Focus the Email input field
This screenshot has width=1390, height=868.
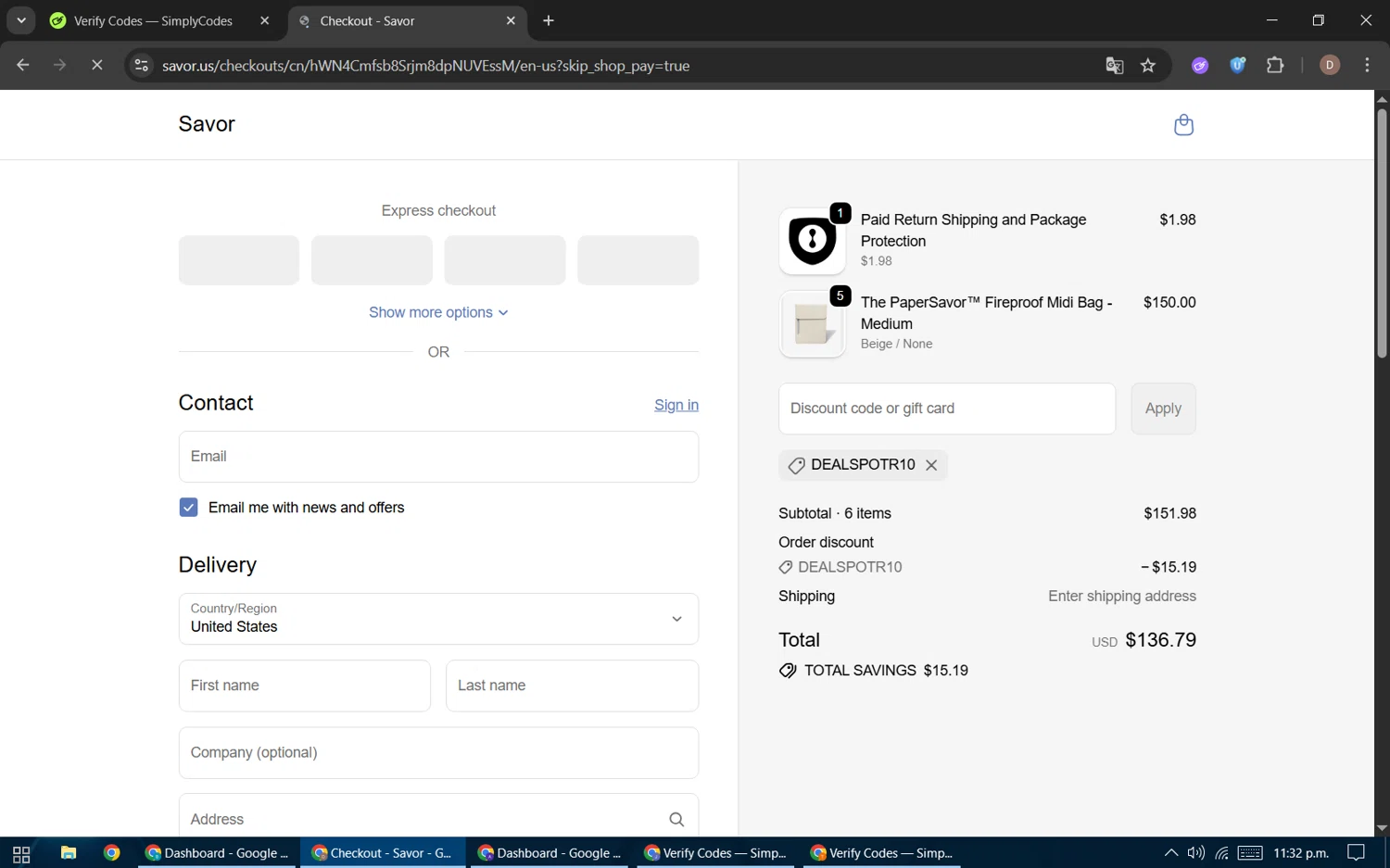coord(438,457)
